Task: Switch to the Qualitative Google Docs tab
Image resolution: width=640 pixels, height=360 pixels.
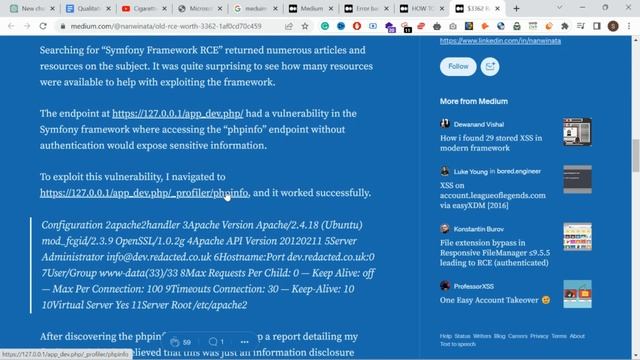Action: (x=88, y=9)
